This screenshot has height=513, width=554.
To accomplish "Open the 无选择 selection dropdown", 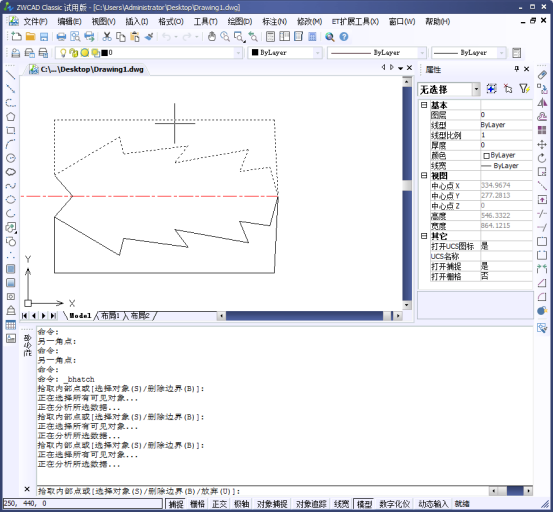I will pos(449,89).
